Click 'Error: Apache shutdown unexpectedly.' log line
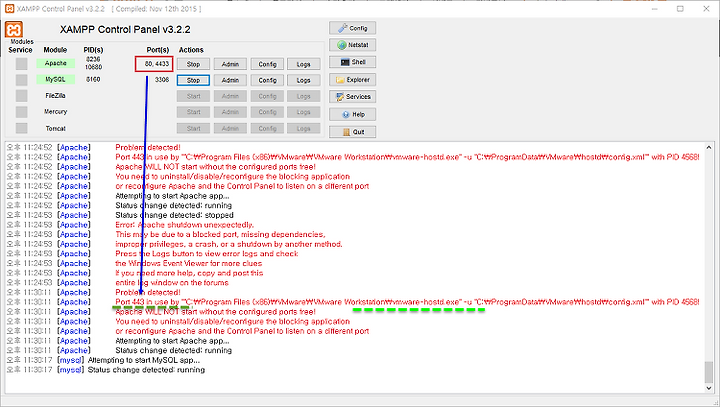 coord(184,225)
